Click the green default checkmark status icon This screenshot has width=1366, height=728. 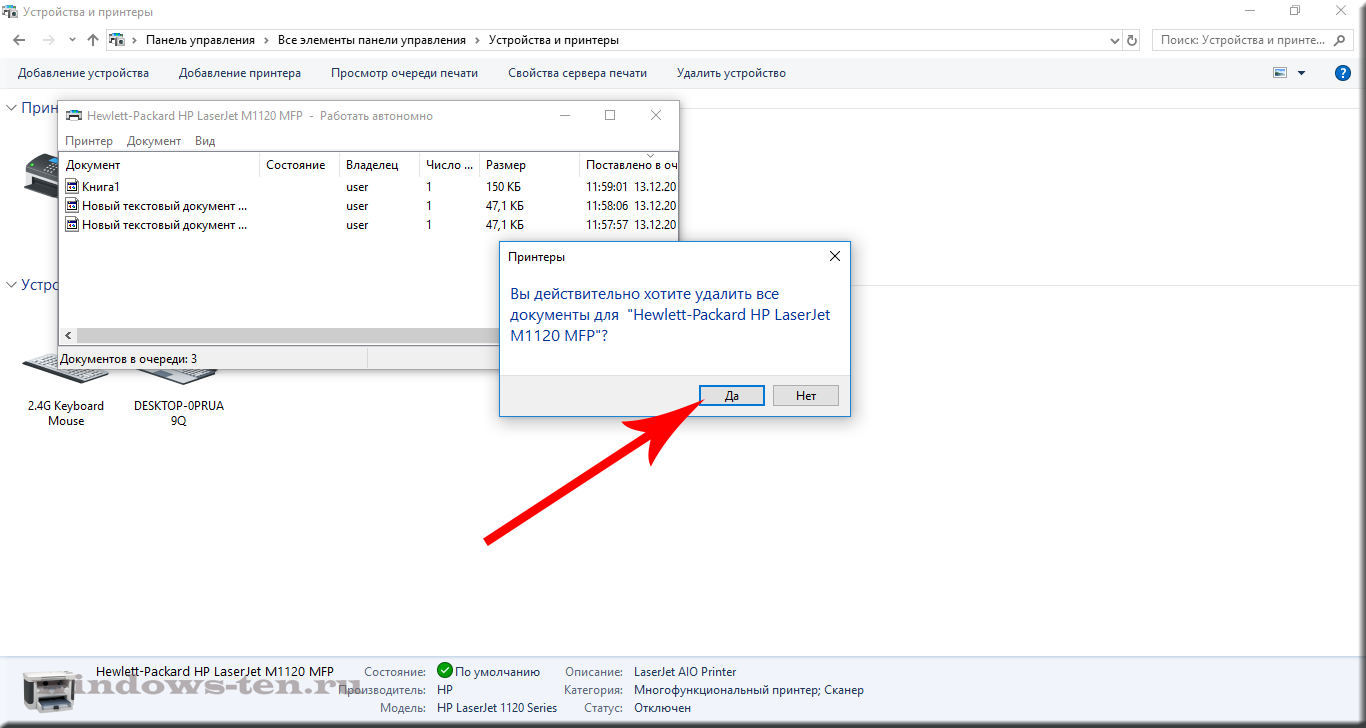coord(445,671)
